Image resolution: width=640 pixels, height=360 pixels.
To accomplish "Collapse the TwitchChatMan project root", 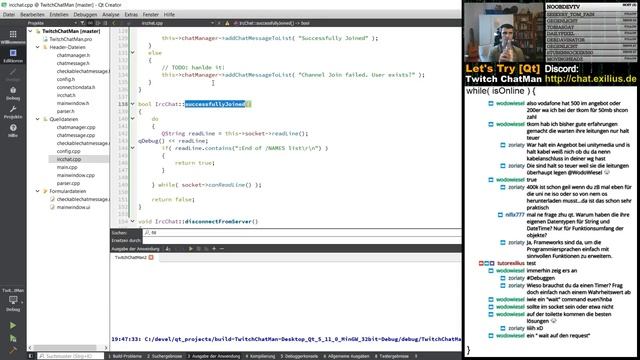I will pyautogui.click(x=31, y=31).
